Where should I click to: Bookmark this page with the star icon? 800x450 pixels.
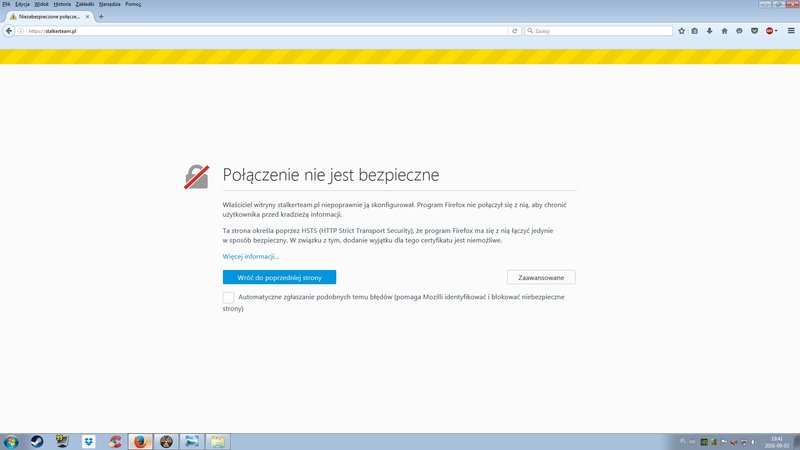(x=681, y=31)
